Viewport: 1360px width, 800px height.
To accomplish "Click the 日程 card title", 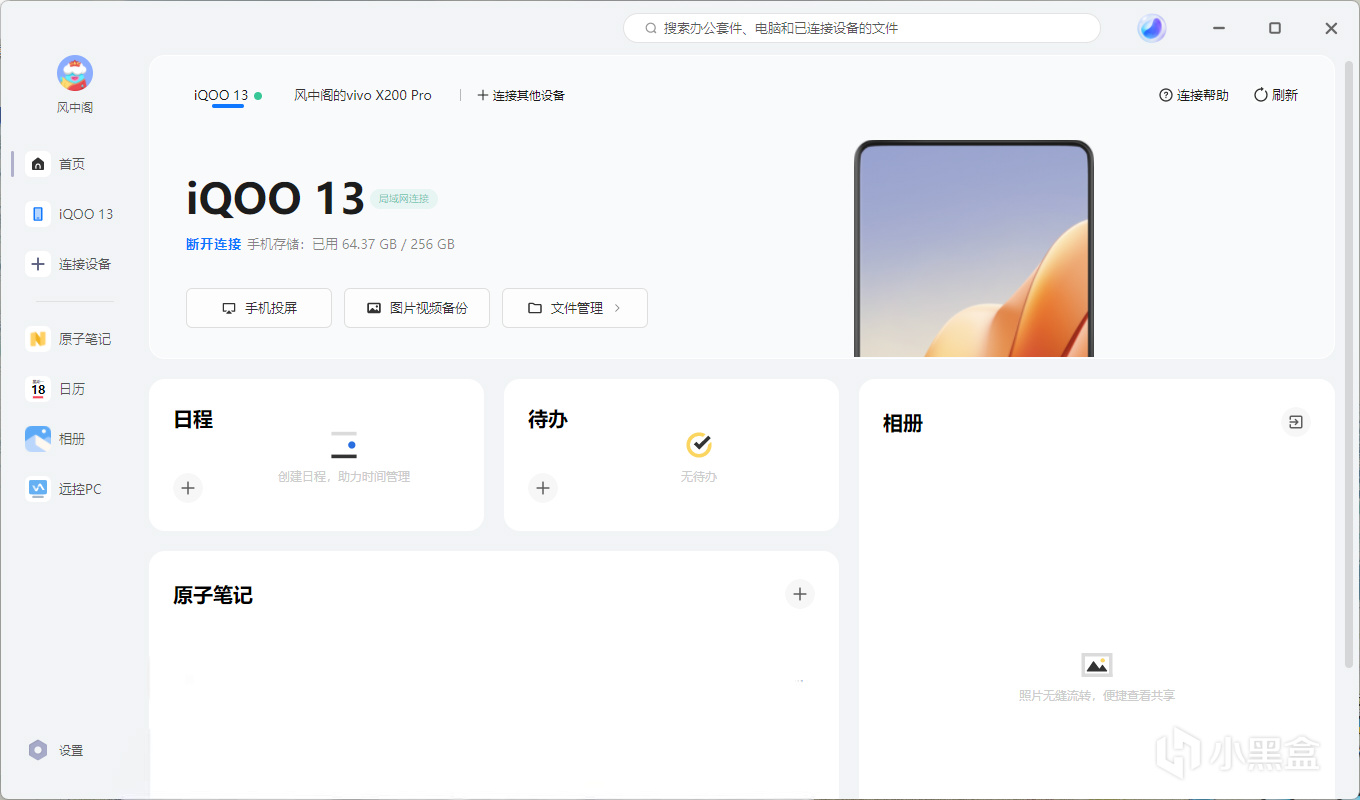I will click(x=193, y=420).
